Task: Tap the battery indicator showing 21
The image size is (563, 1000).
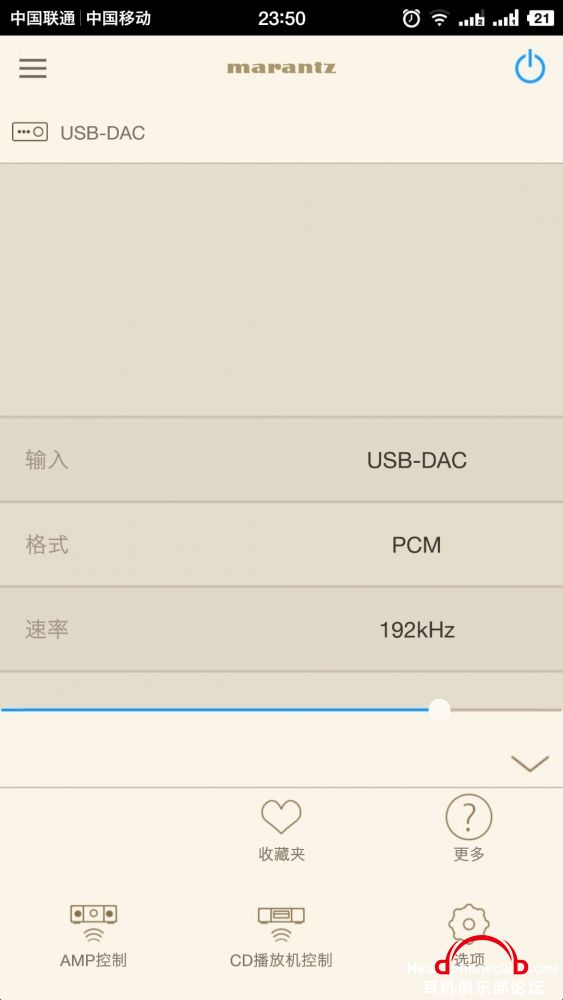Action: point(540,18)
